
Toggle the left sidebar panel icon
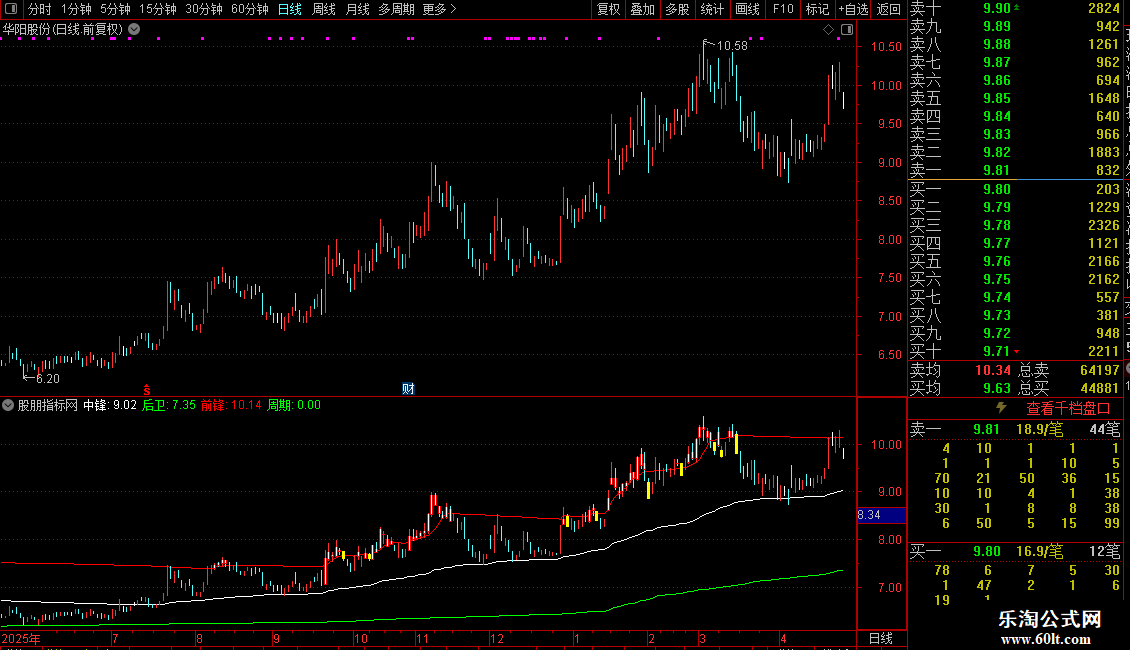pos(11,9)
